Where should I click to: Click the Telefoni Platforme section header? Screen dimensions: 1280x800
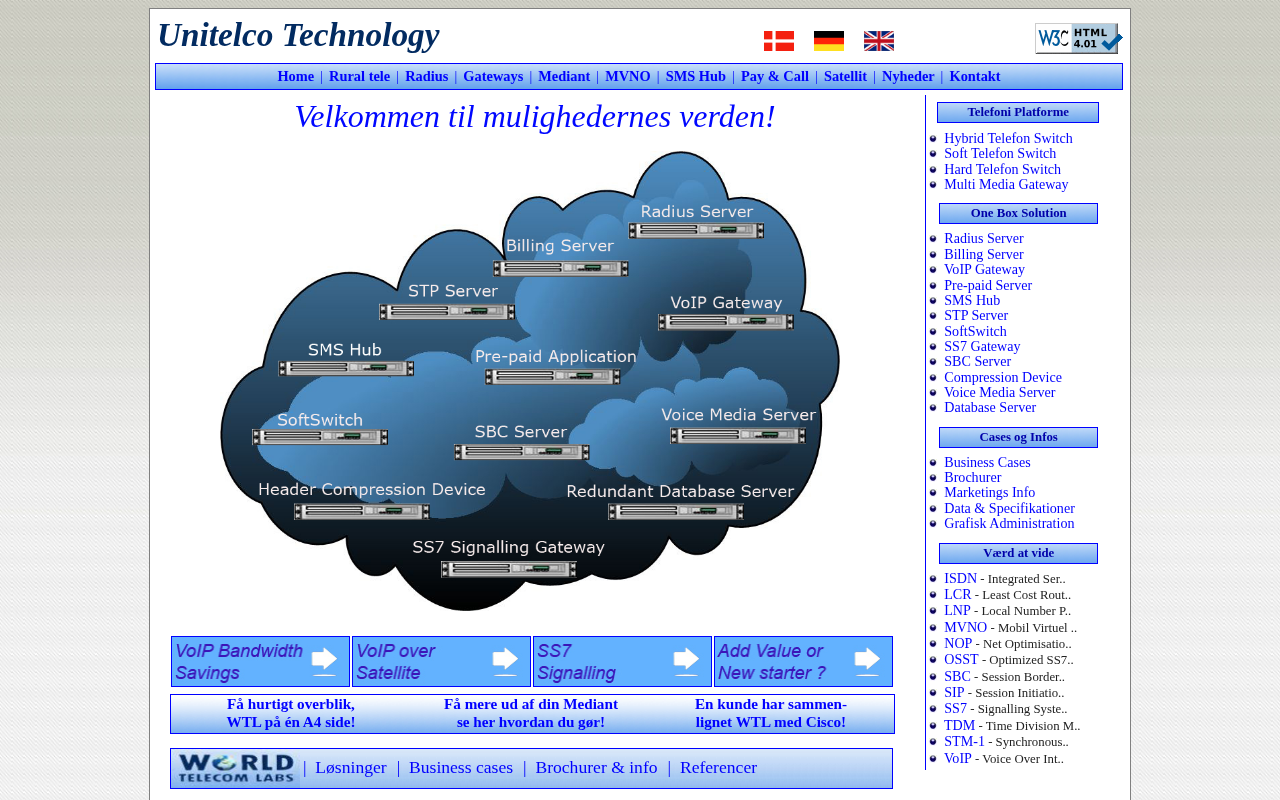1018,113
